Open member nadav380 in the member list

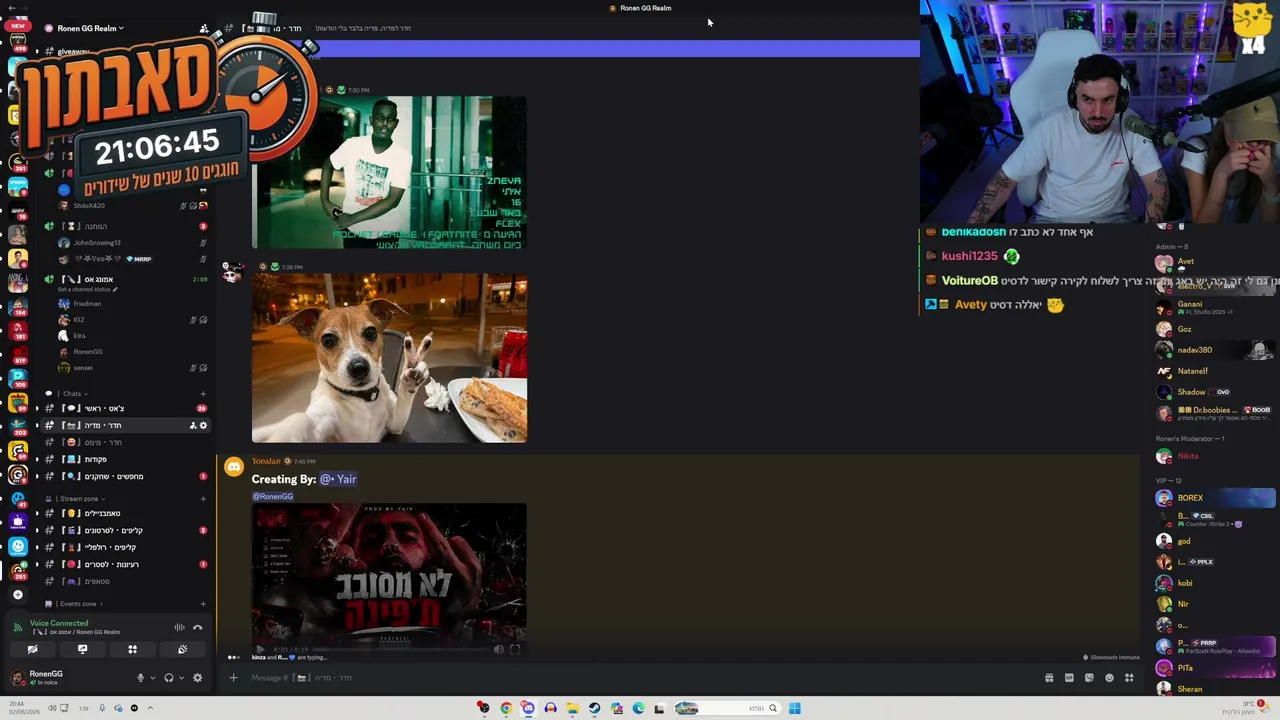coord(1216,350)
